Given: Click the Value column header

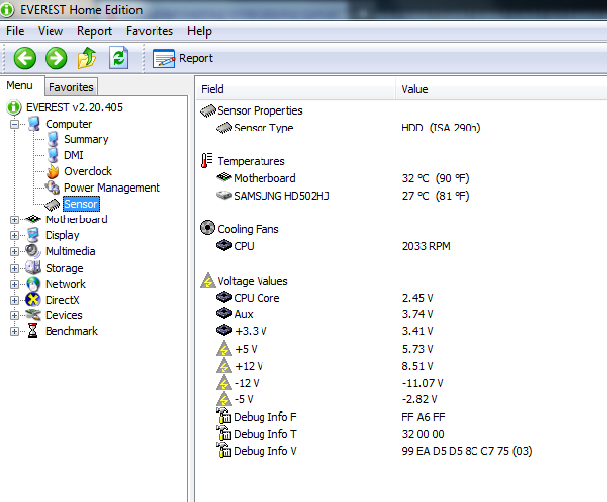Looking at the screenshot, I should click(x=501, y=89).
